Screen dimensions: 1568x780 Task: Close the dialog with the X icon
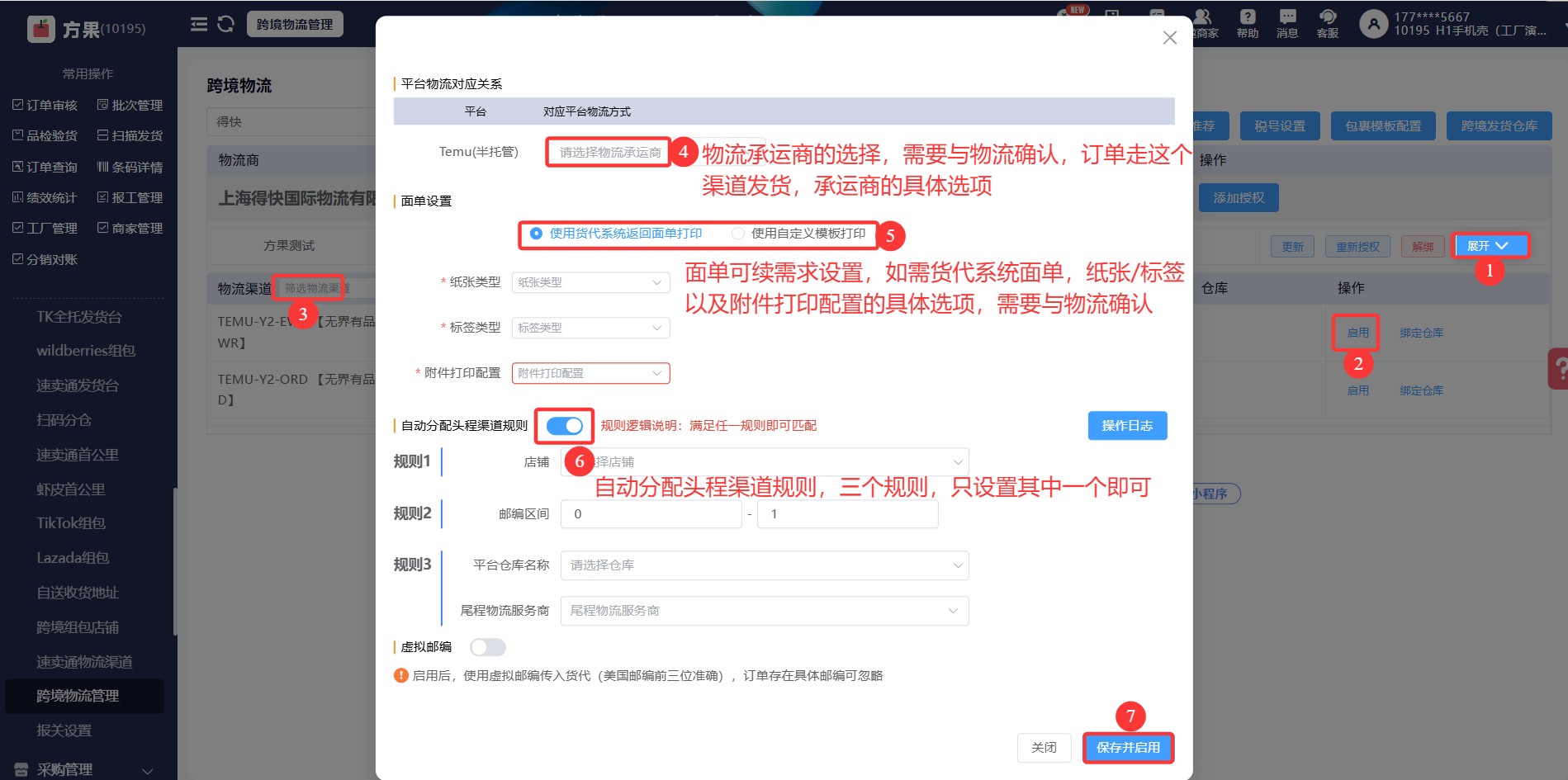tap(1170, 38)
